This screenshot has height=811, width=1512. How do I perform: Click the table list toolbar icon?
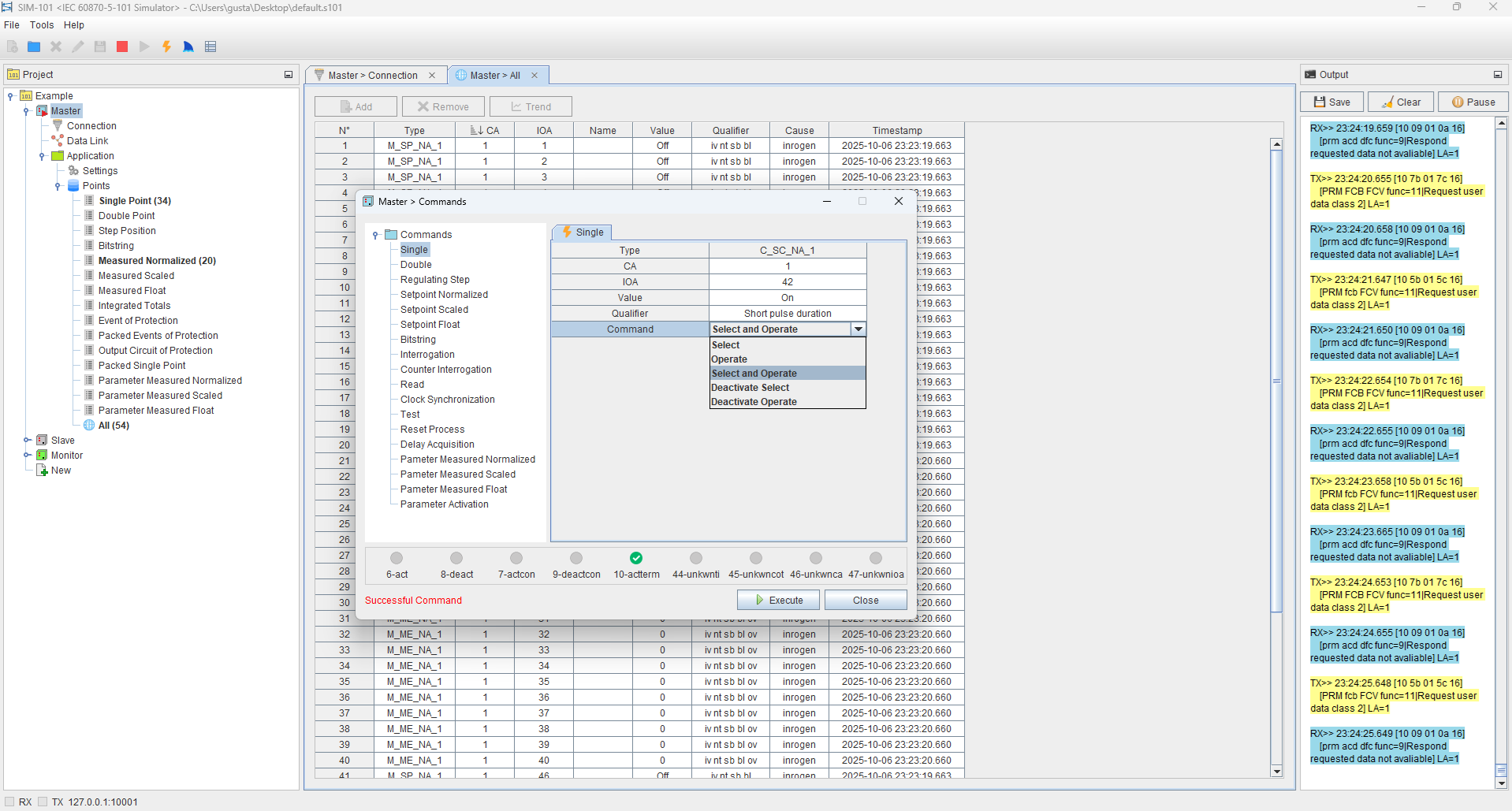point(210,47)
